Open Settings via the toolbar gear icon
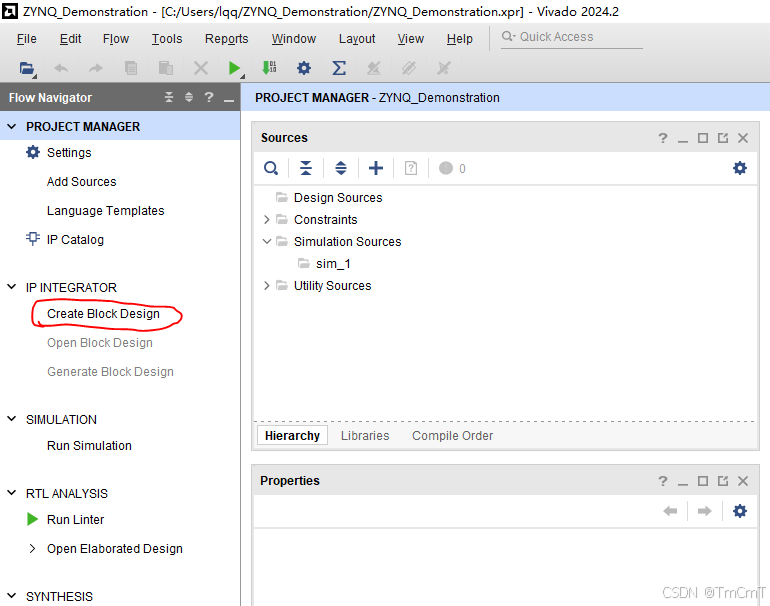 304,68
